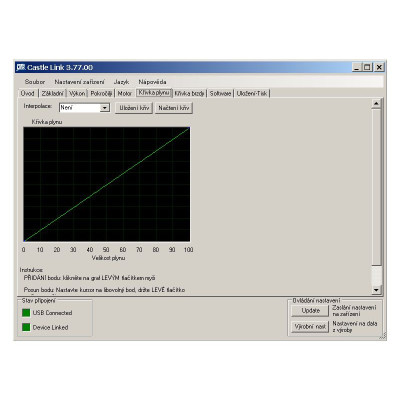Open the Soubor menu
Screen dimensions: 400x400
35,82
